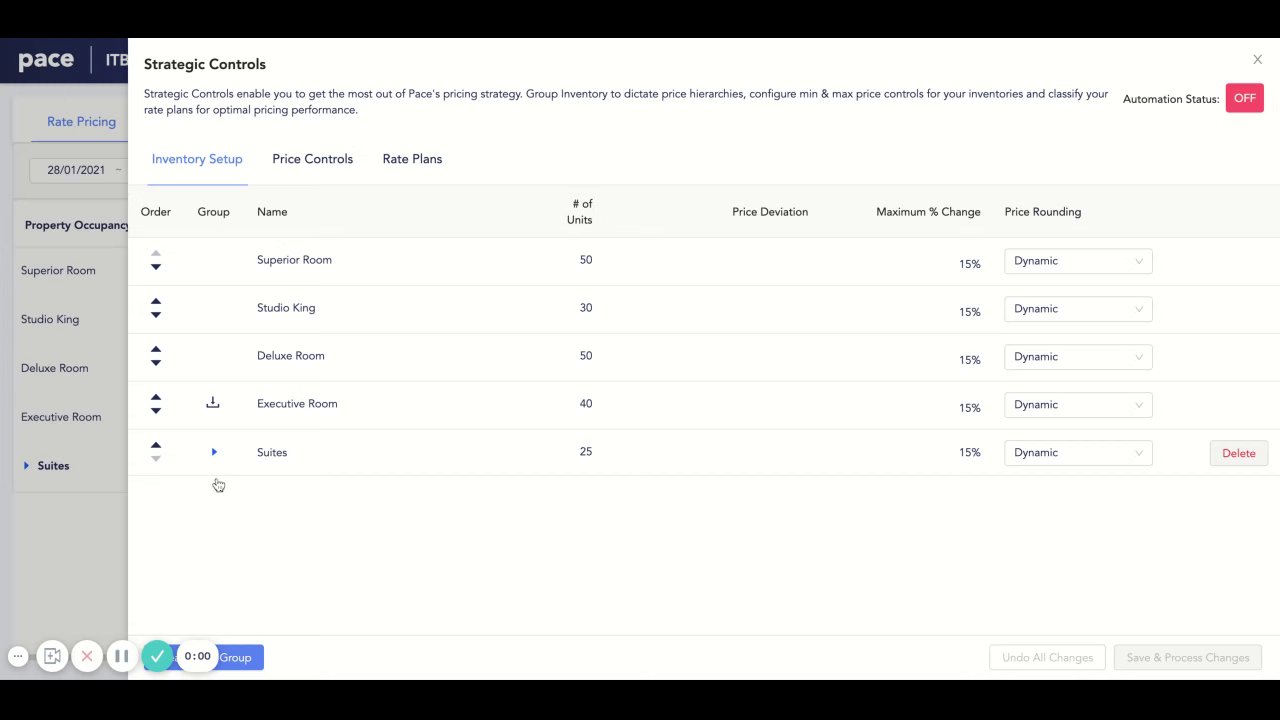This screenshot has width=1280, height=720.
Task: Delete the Suites group
Action: click(1238, 453)
